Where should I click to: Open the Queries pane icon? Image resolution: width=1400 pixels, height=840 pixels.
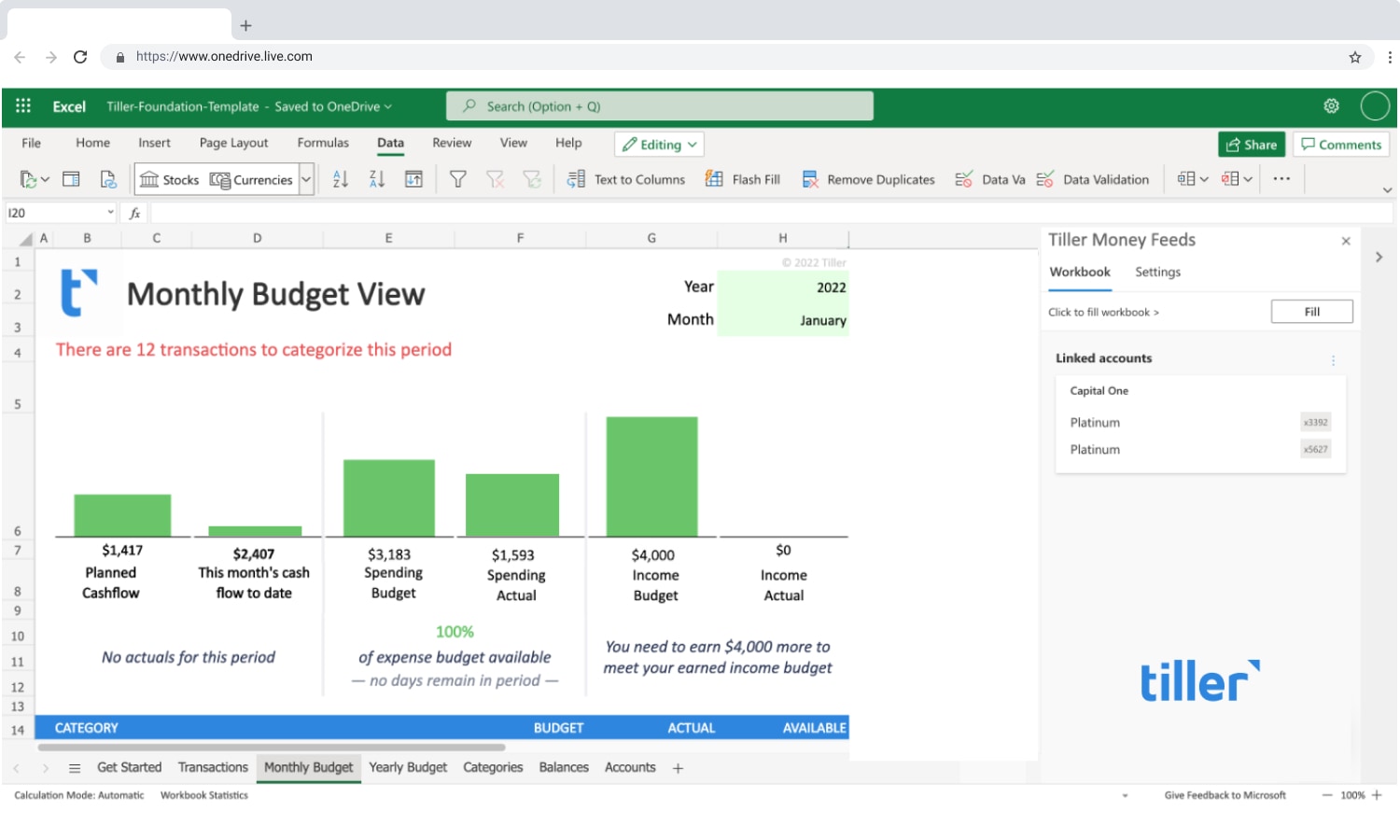point(71,179)
